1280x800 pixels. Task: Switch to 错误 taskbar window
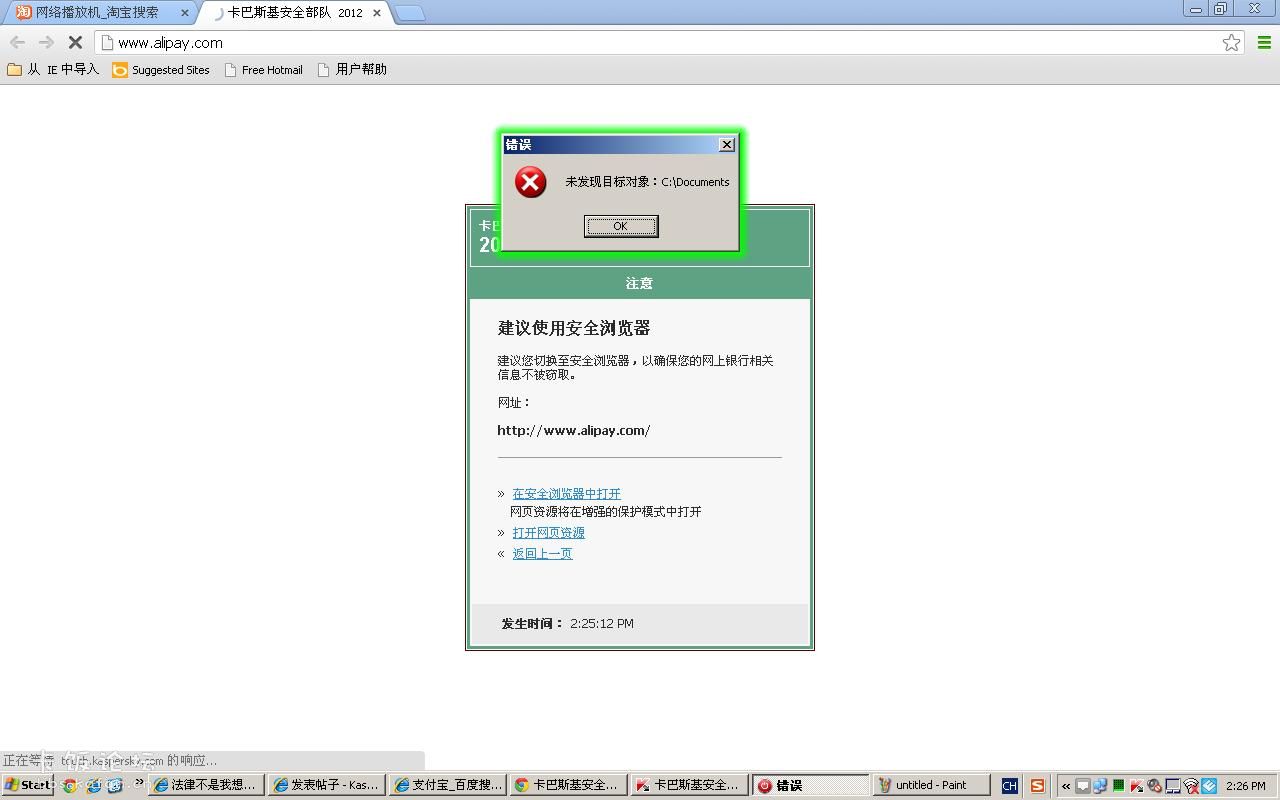click(x=810, y=785)
